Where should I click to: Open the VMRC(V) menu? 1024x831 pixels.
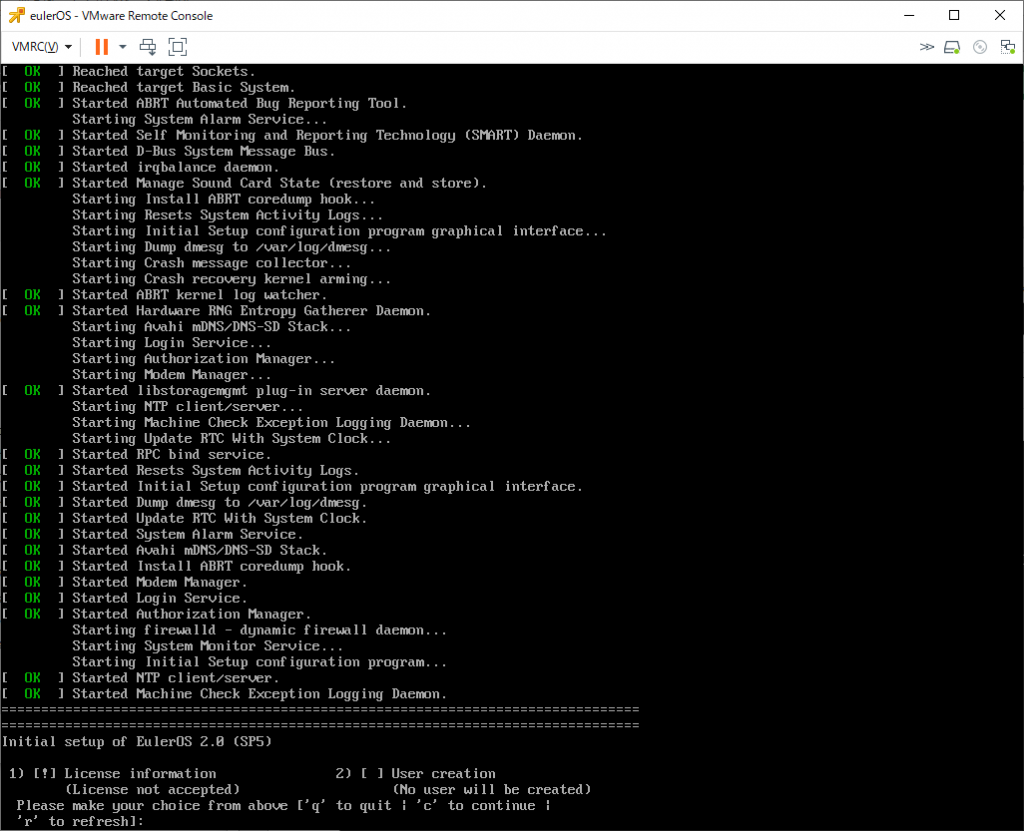click(x=42, y=47)
